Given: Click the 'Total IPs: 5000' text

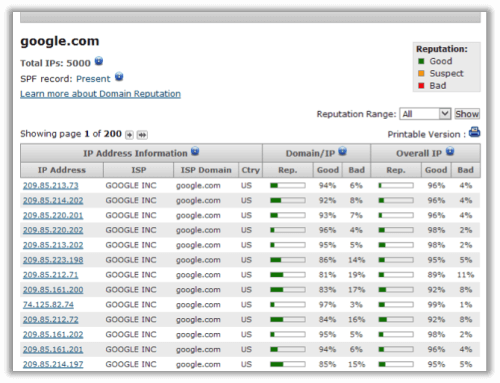Looking at the screenshot, I should coord(55,63).
